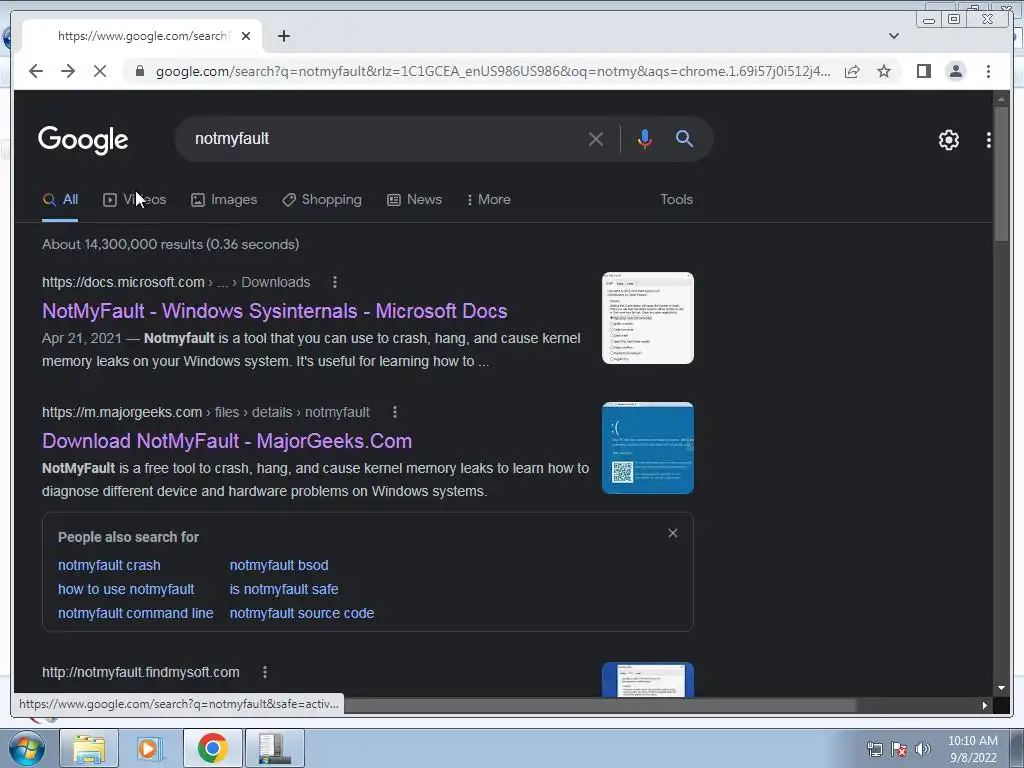Select the All results tab
The image size is (1024, 768).
pyautogui.click(x=60, y=200)
